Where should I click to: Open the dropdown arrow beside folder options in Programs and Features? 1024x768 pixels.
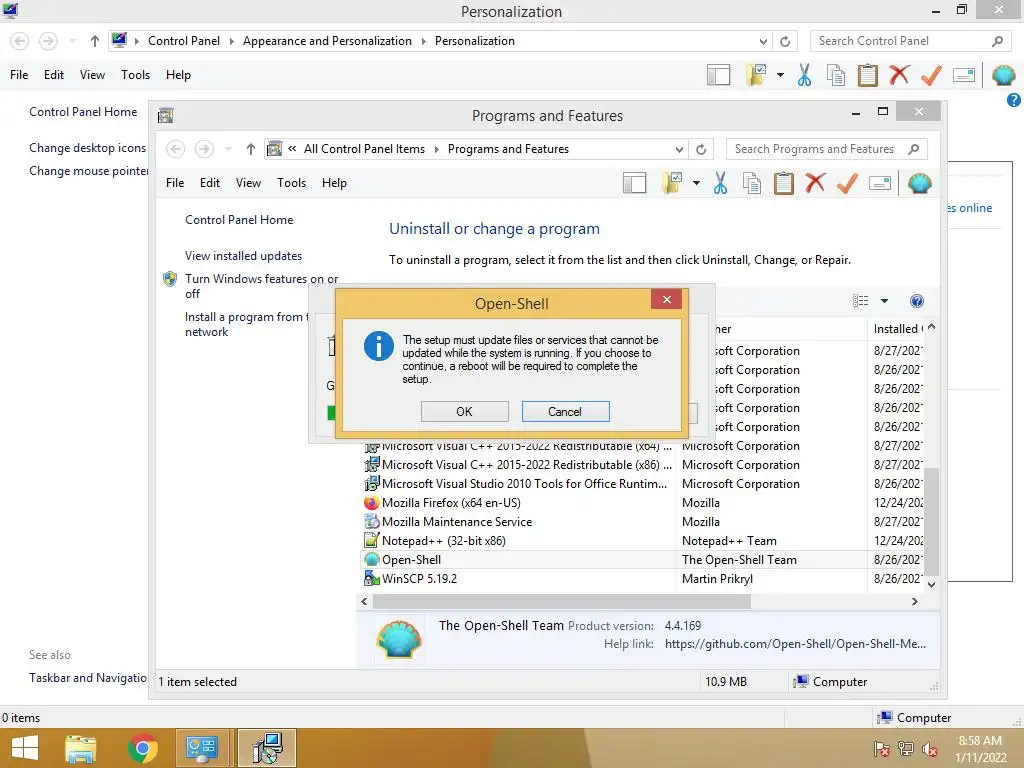click(696, 184)
